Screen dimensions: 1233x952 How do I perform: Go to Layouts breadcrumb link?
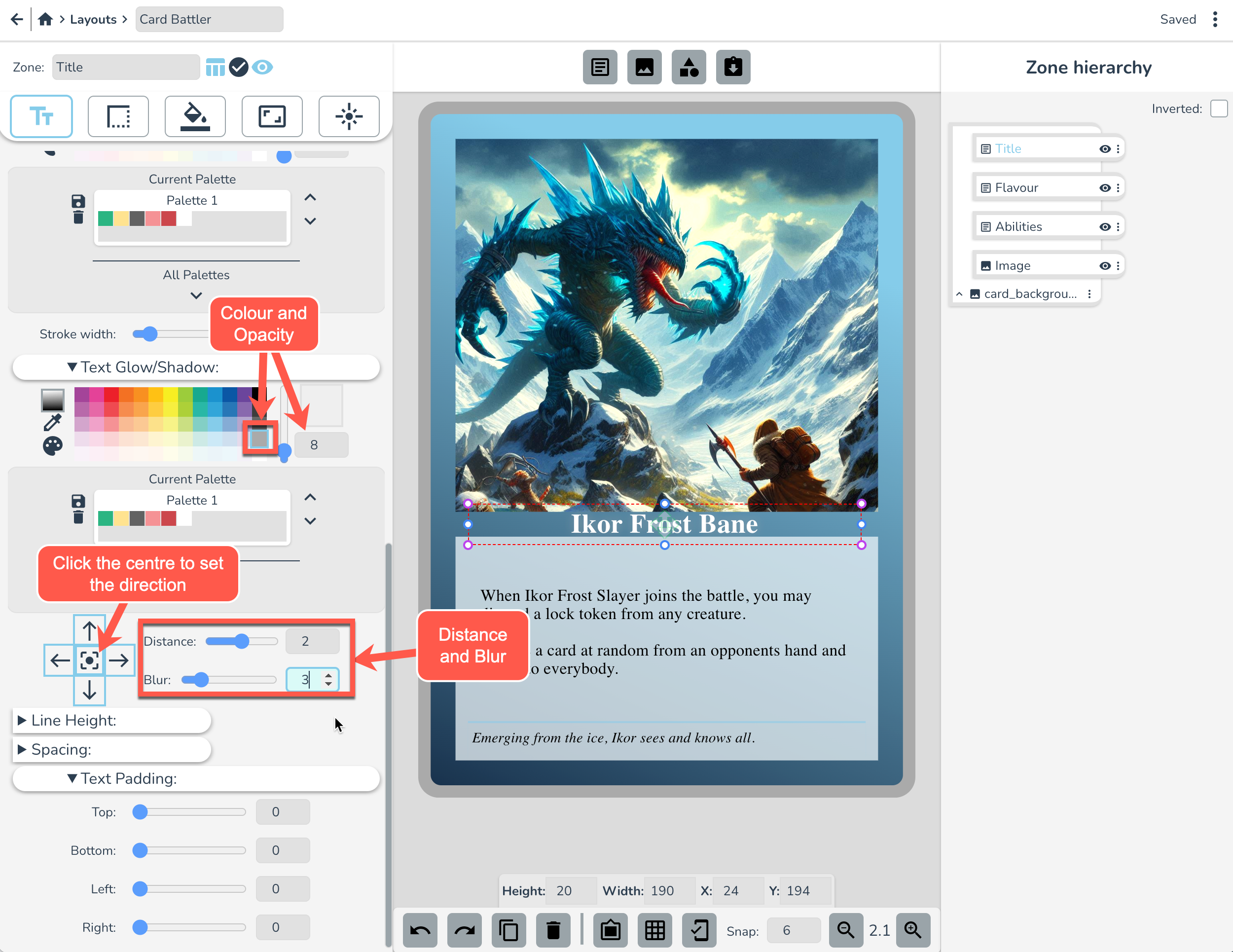93,19
